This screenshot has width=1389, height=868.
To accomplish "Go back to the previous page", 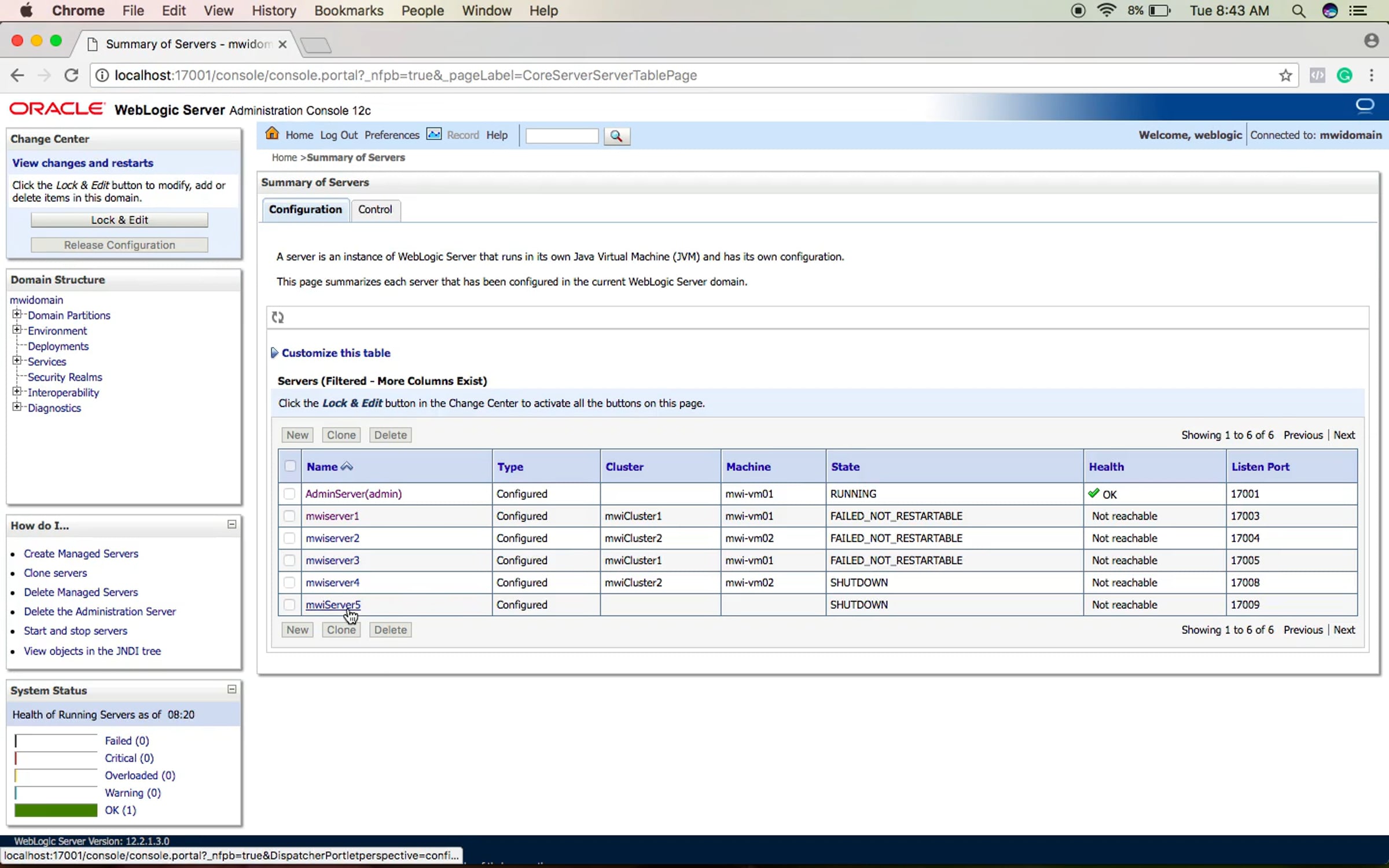I will [x=17, y=75].
